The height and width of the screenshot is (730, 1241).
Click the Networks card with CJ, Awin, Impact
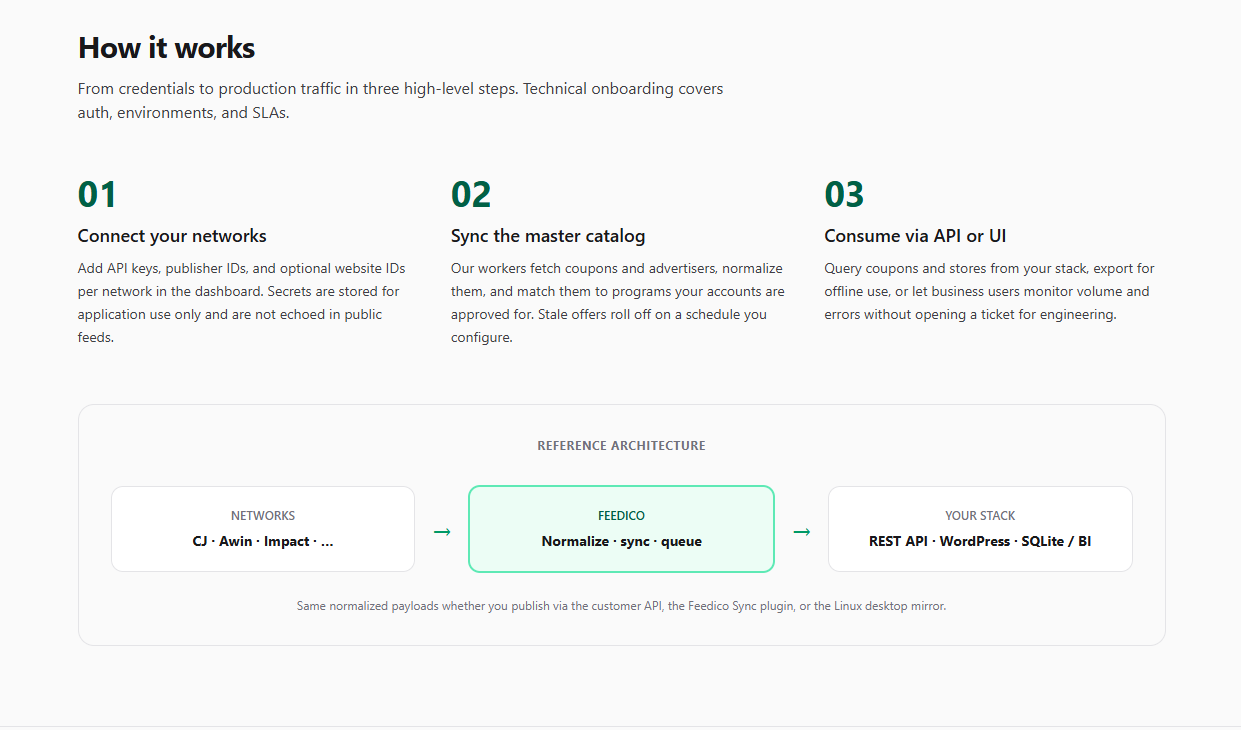click(x=263, y=529)
